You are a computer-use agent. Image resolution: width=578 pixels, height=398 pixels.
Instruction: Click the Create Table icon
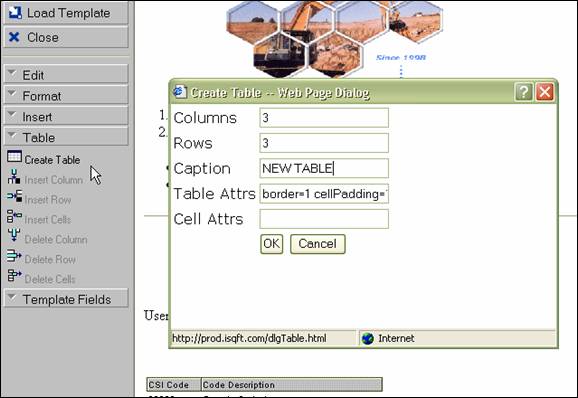click(x=14, y=157)
